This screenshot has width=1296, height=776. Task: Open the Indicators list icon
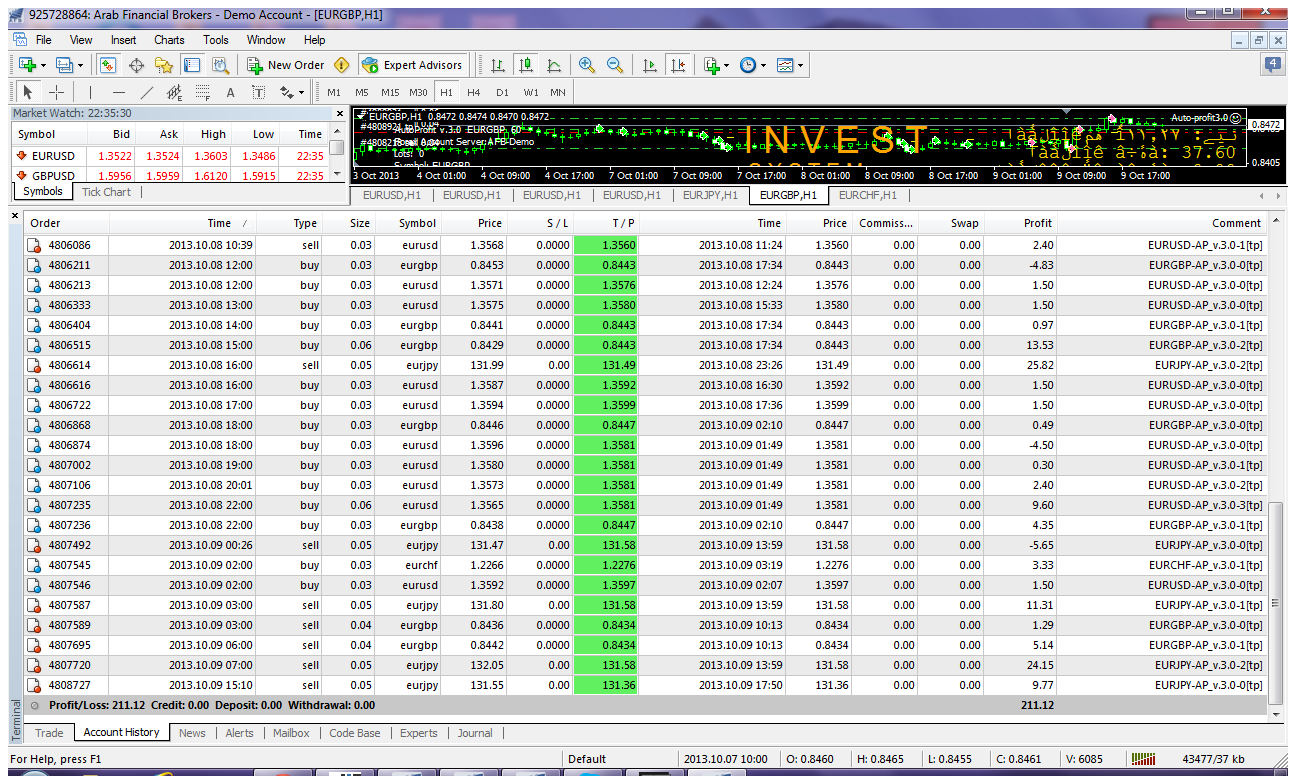pyautogui.click(x=711, y=65)
